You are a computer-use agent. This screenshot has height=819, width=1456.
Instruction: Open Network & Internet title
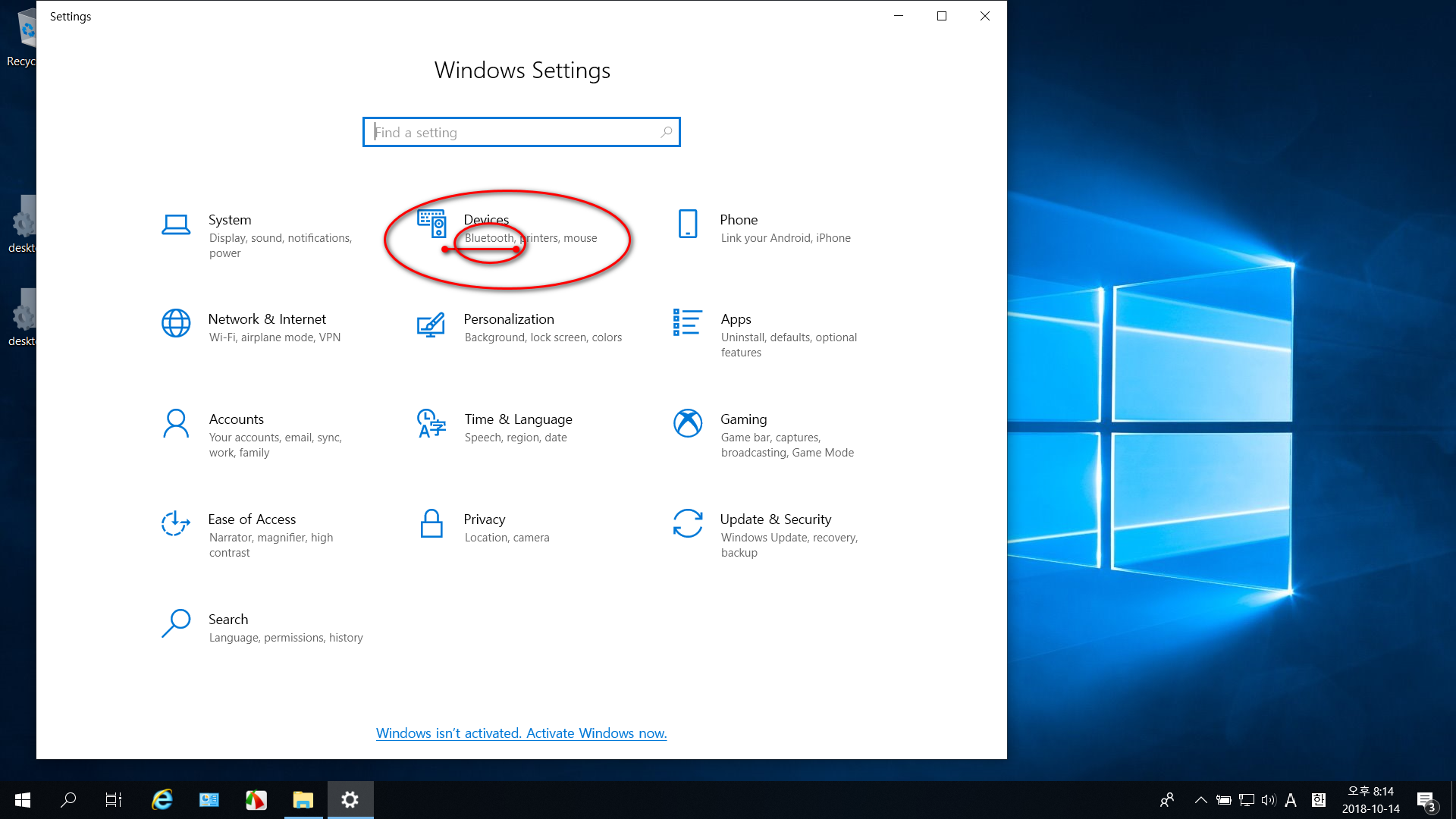(267, 319)
